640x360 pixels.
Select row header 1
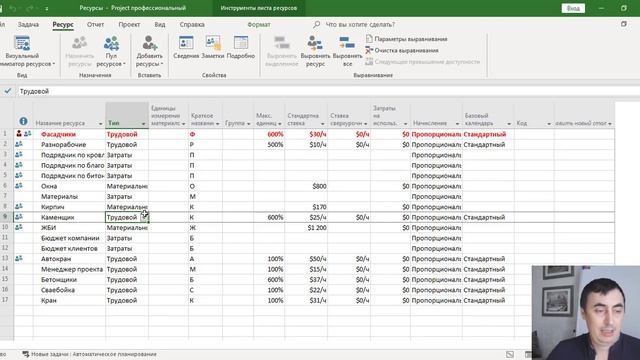click(x=7, y=134)
